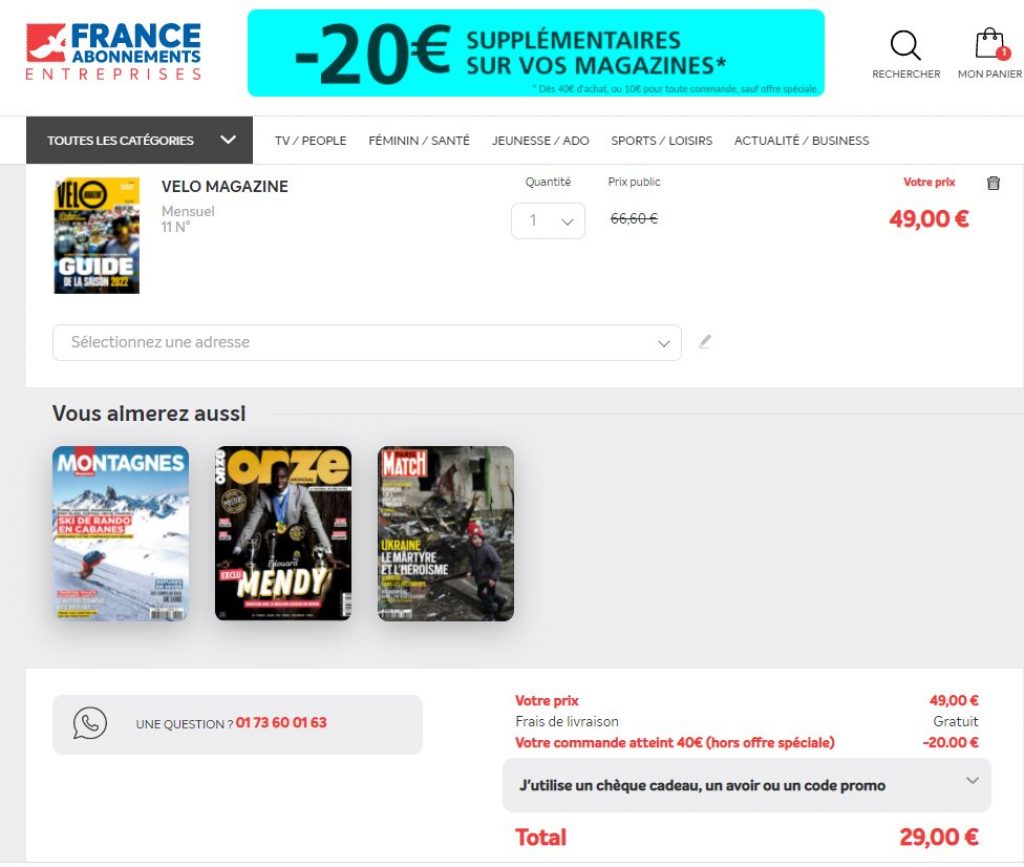Image resolution: width=1024 pixels, height=867 pixels.
Task: Open the Sports / Loisirs menu
Action: click(x=661, y=140)
